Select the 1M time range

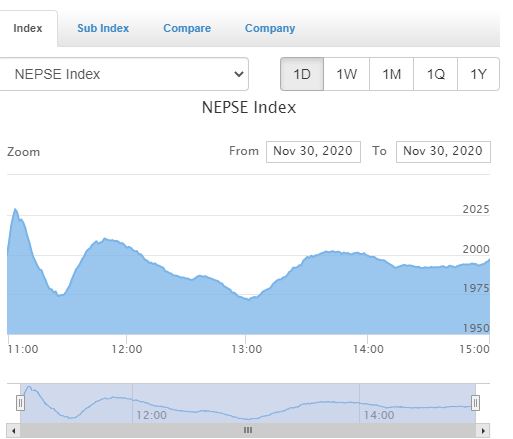392,74
